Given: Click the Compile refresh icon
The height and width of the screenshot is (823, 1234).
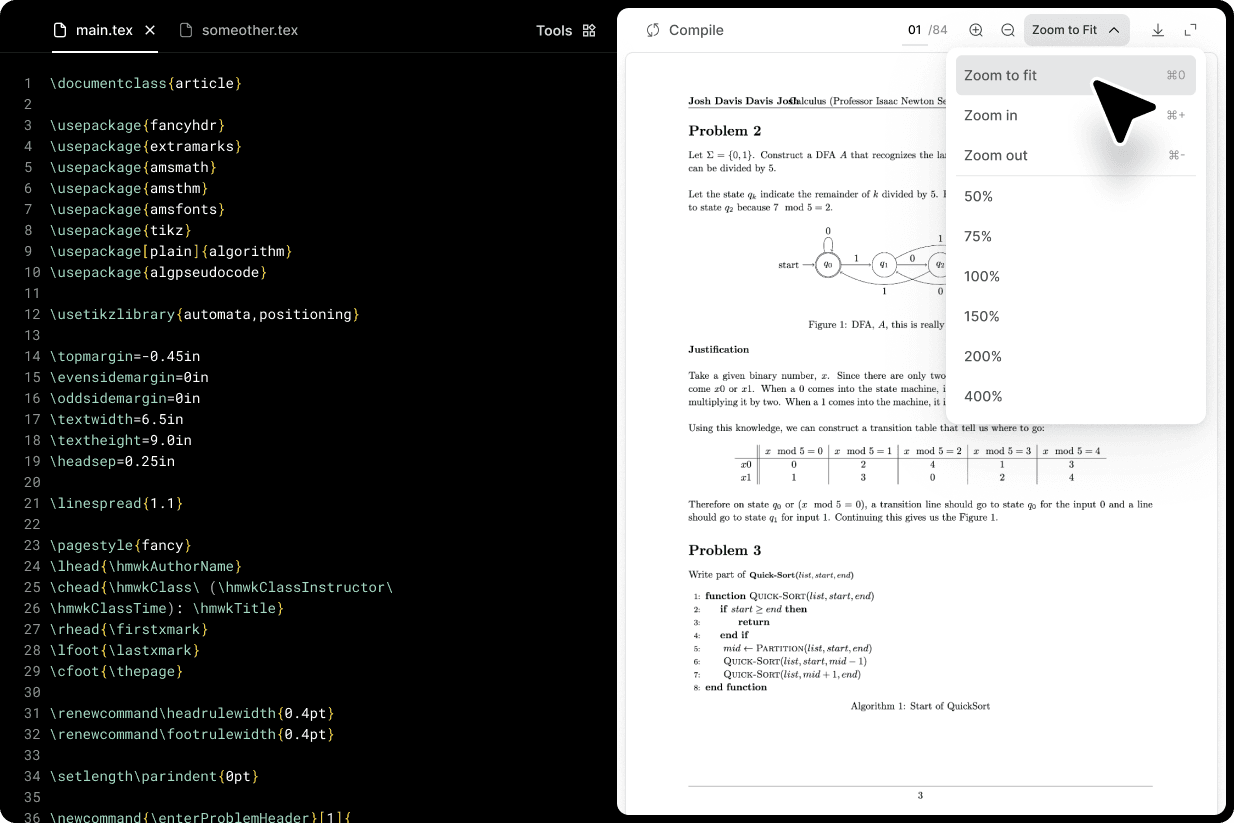Looking at the screenshot, I should tap(653, 30).
